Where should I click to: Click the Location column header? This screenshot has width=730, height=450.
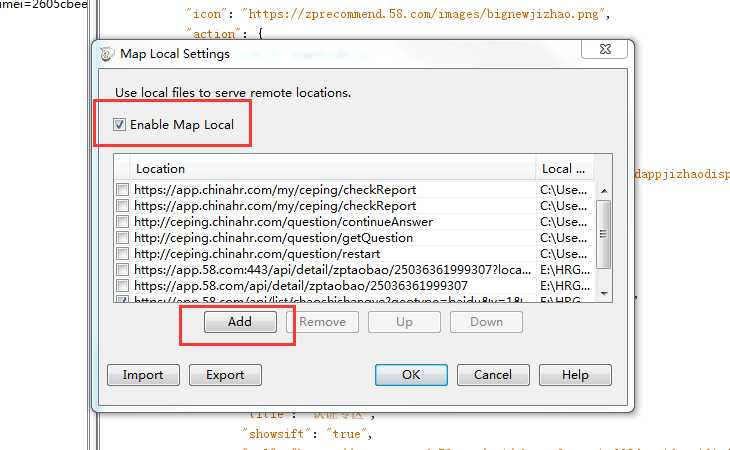coord(333,168)
